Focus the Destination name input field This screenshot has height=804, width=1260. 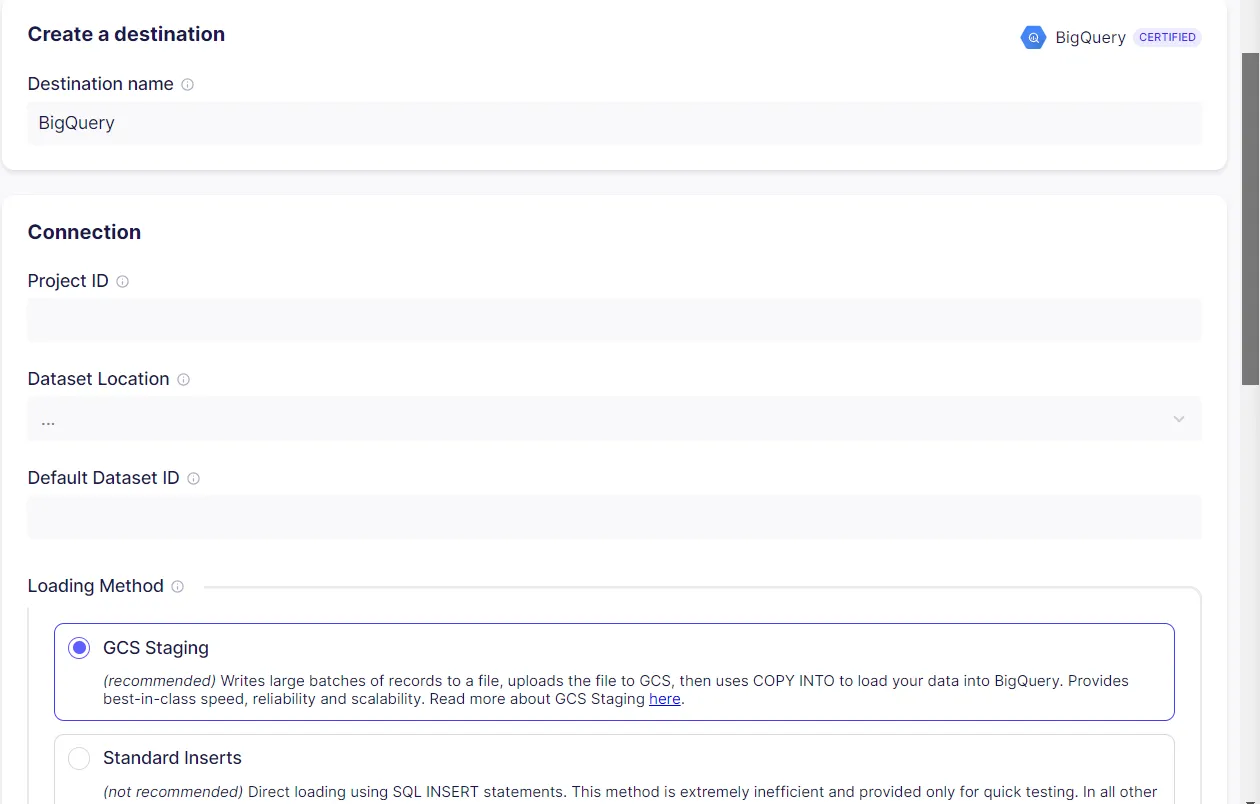tap(614, 123)
